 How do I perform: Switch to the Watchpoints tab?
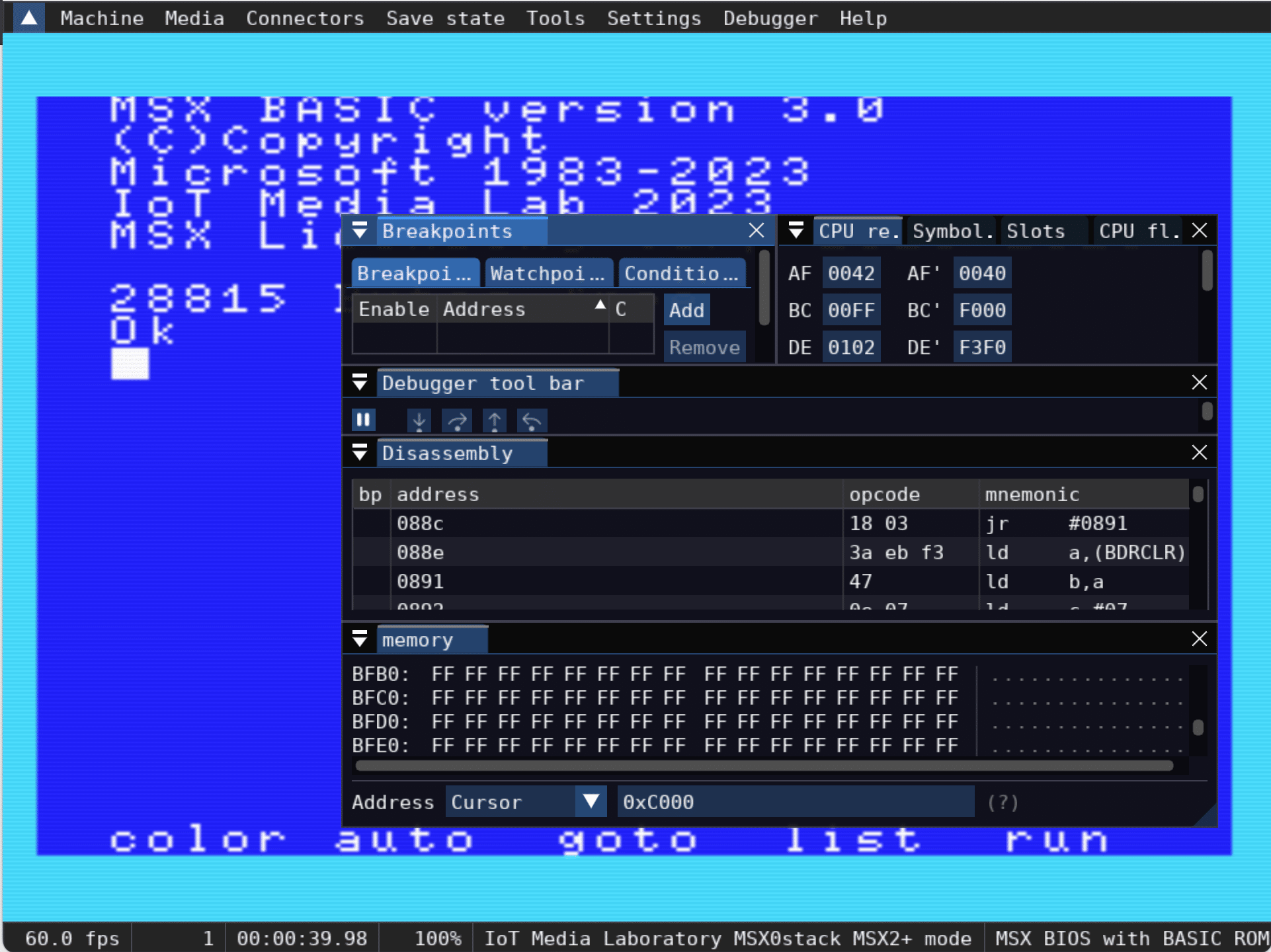tap(548, 272)
